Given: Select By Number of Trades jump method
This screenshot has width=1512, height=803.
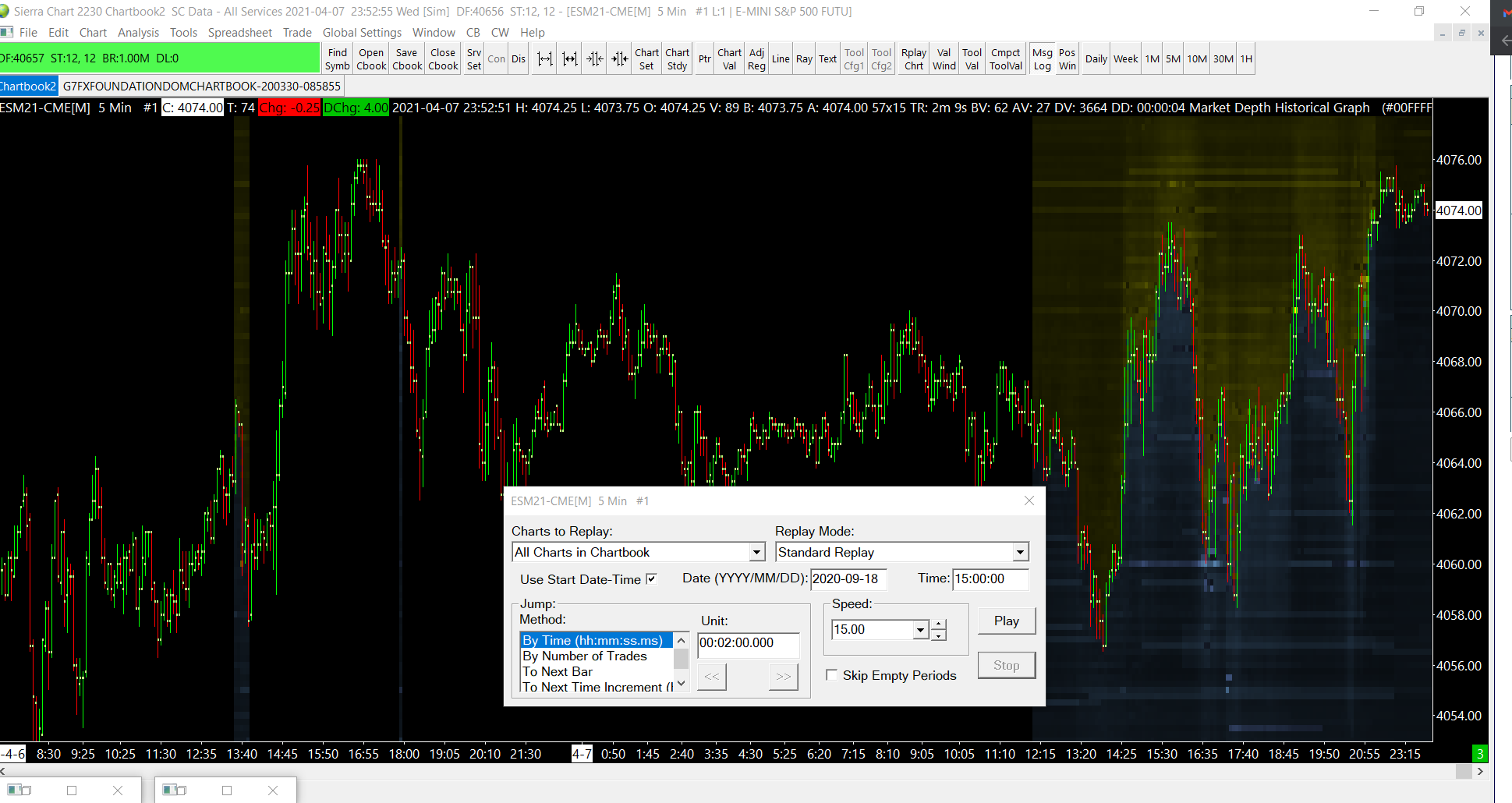Looking at the screenshot, I should pos(585,656).
